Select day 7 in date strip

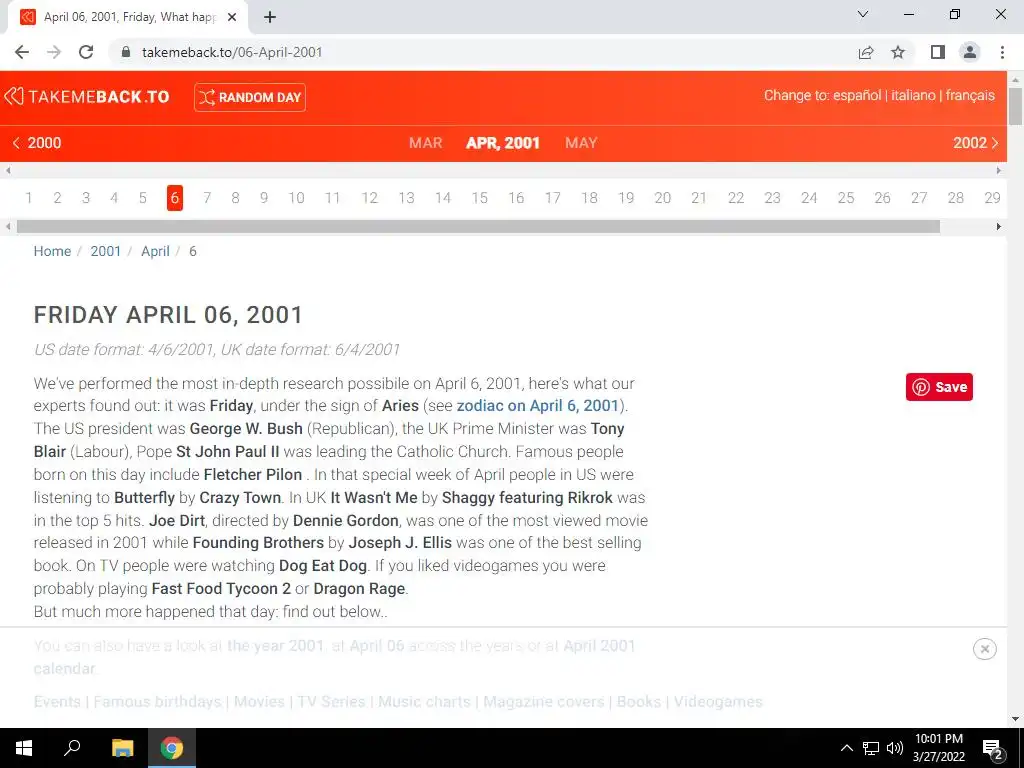click(x=207, y=198)
